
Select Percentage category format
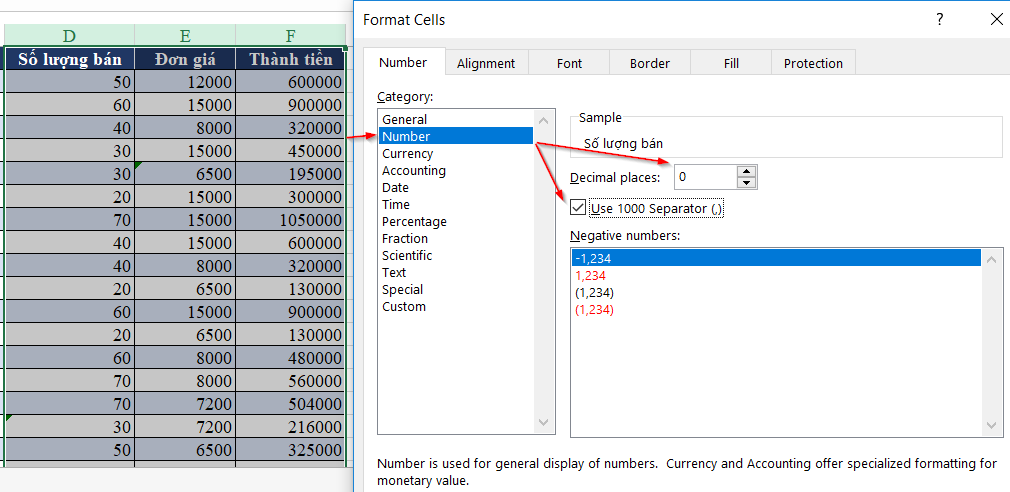click(414, 222)
